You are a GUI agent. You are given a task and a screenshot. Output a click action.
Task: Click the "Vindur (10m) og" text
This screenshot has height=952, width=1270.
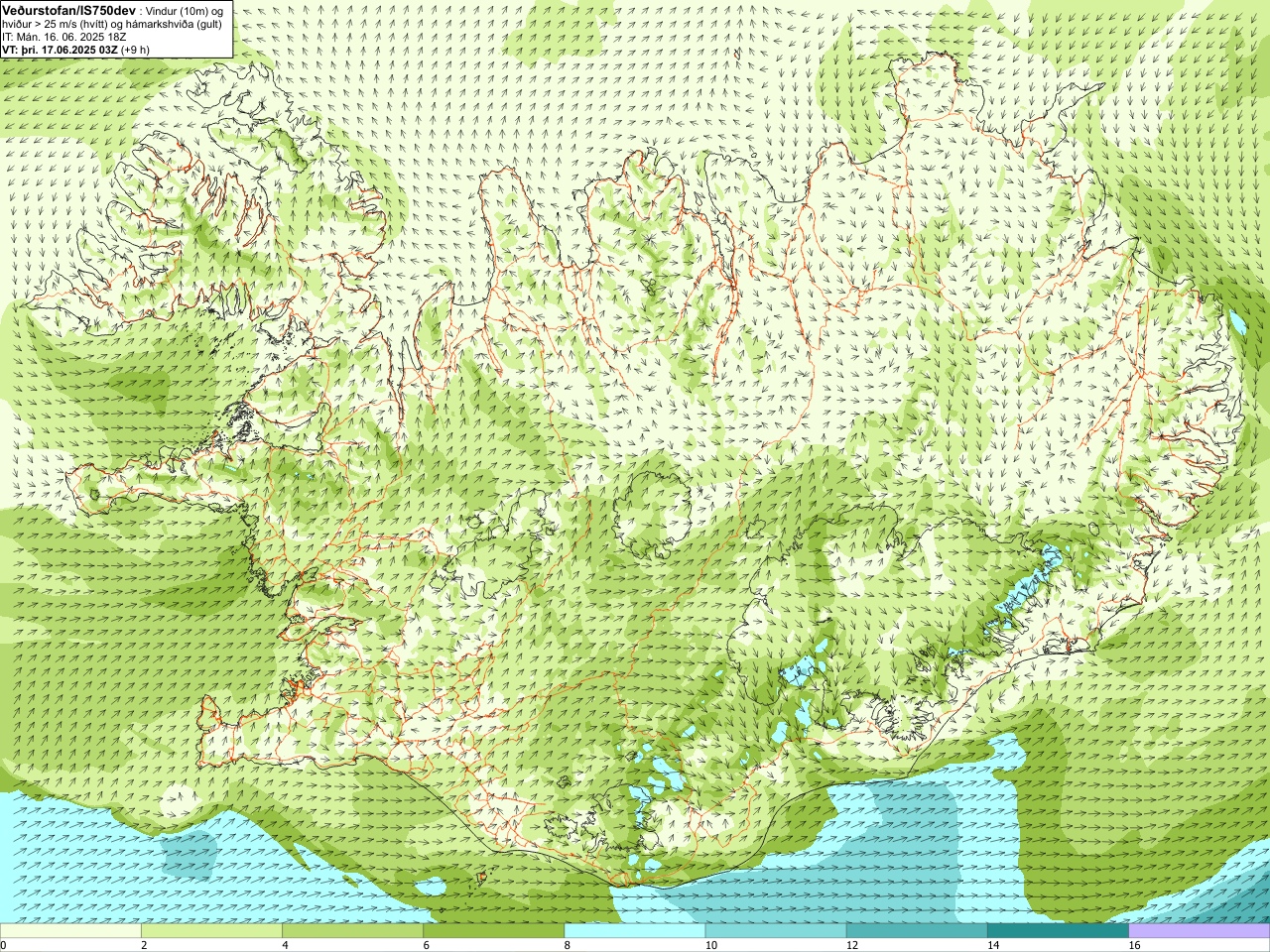186,11
